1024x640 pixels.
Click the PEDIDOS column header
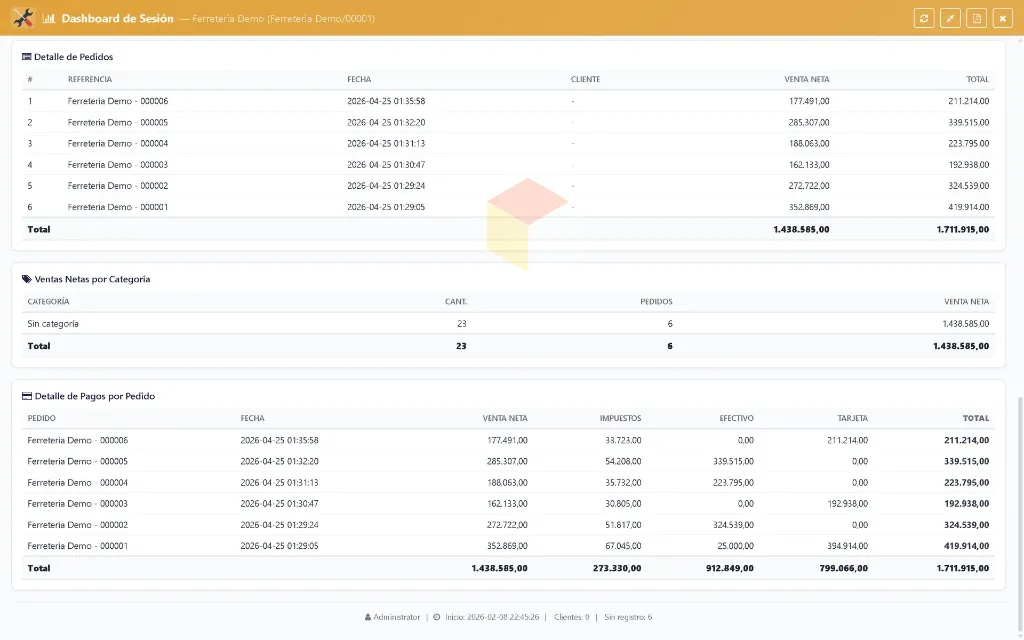pos(656,301)
